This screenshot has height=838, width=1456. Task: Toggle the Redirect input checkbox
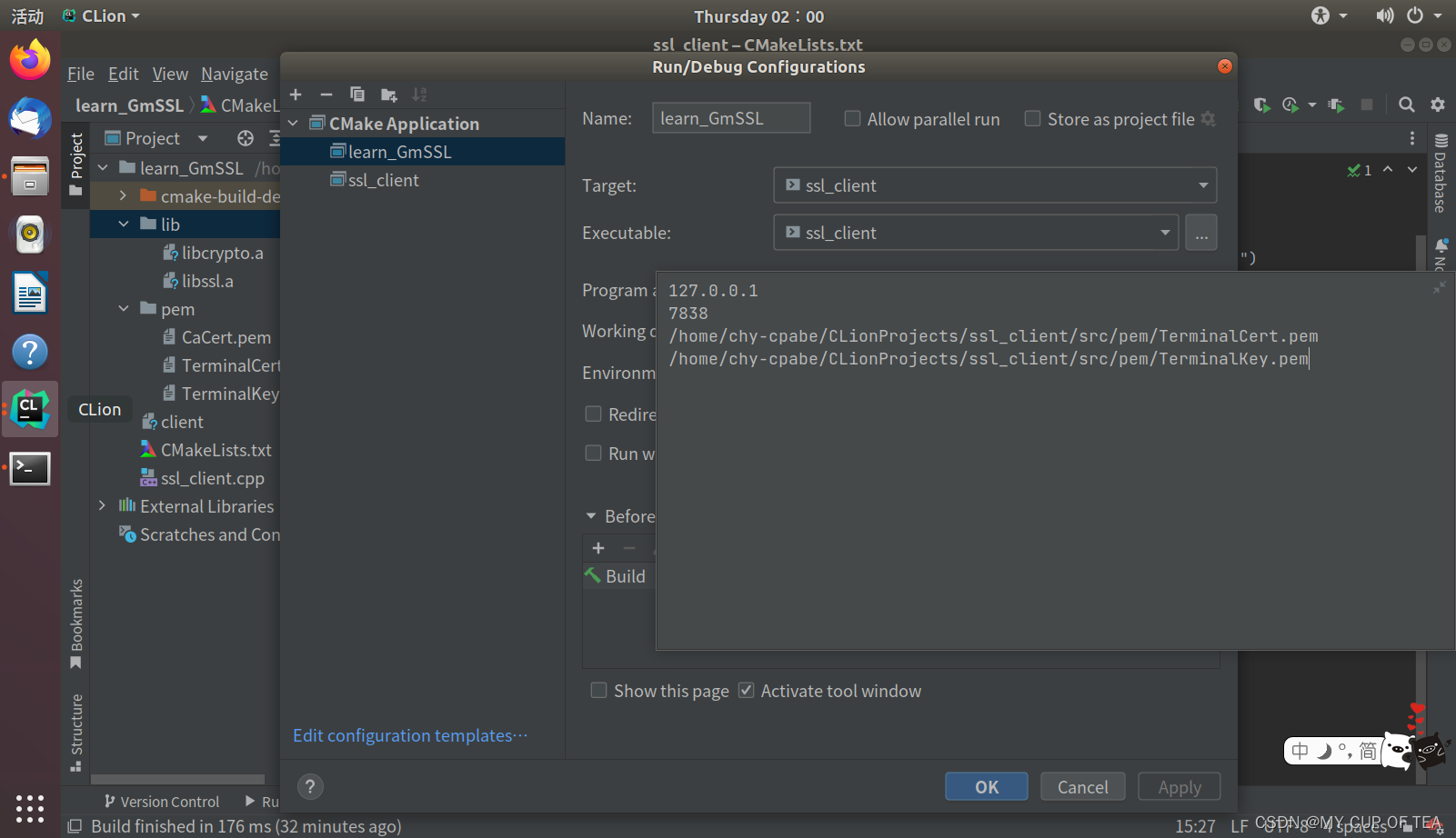593,414
